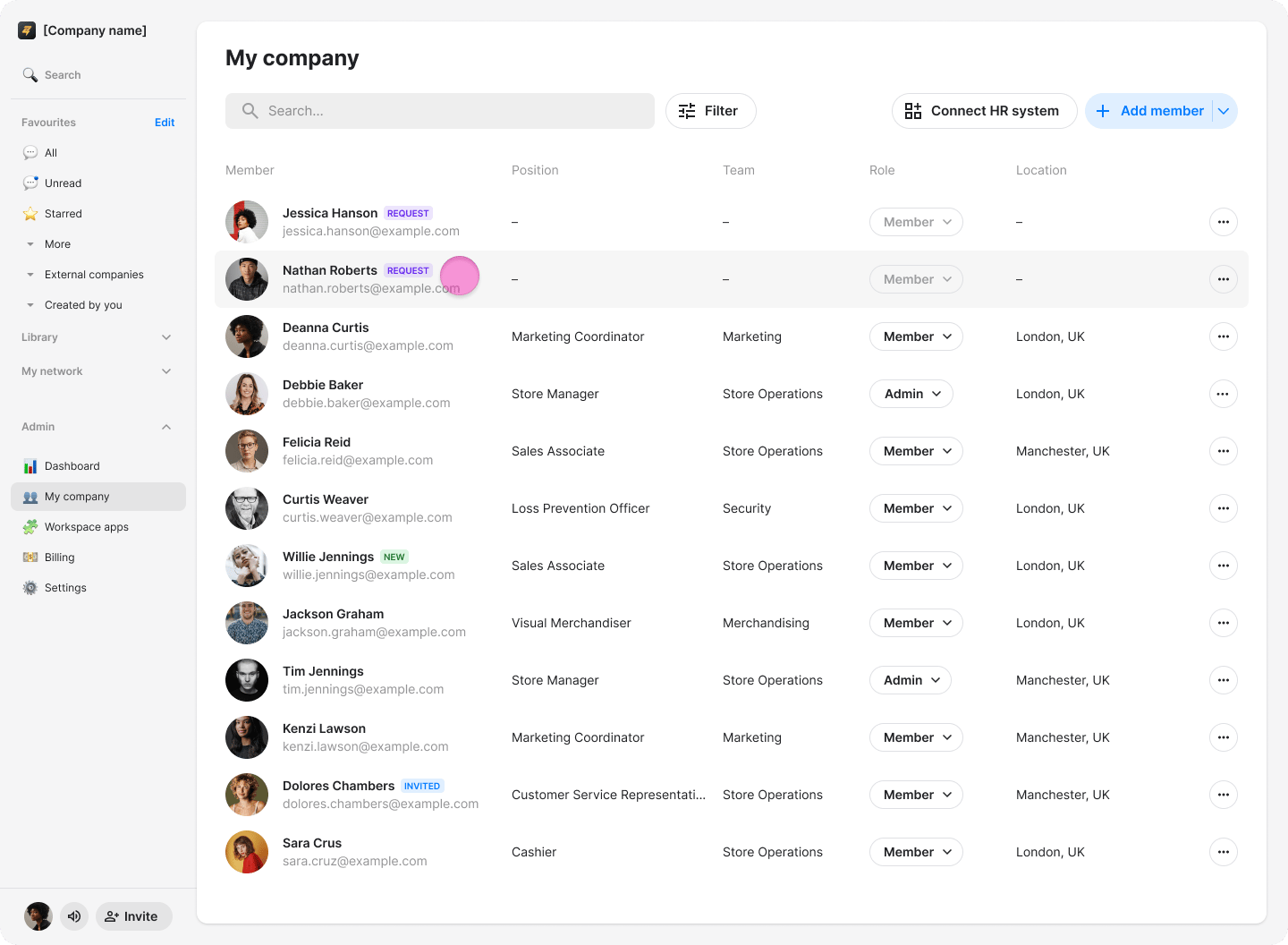Screen dimensions: 1288x945
Task: Open the role dropdown for Deanna Curtis
Action: tap(916, 336)
